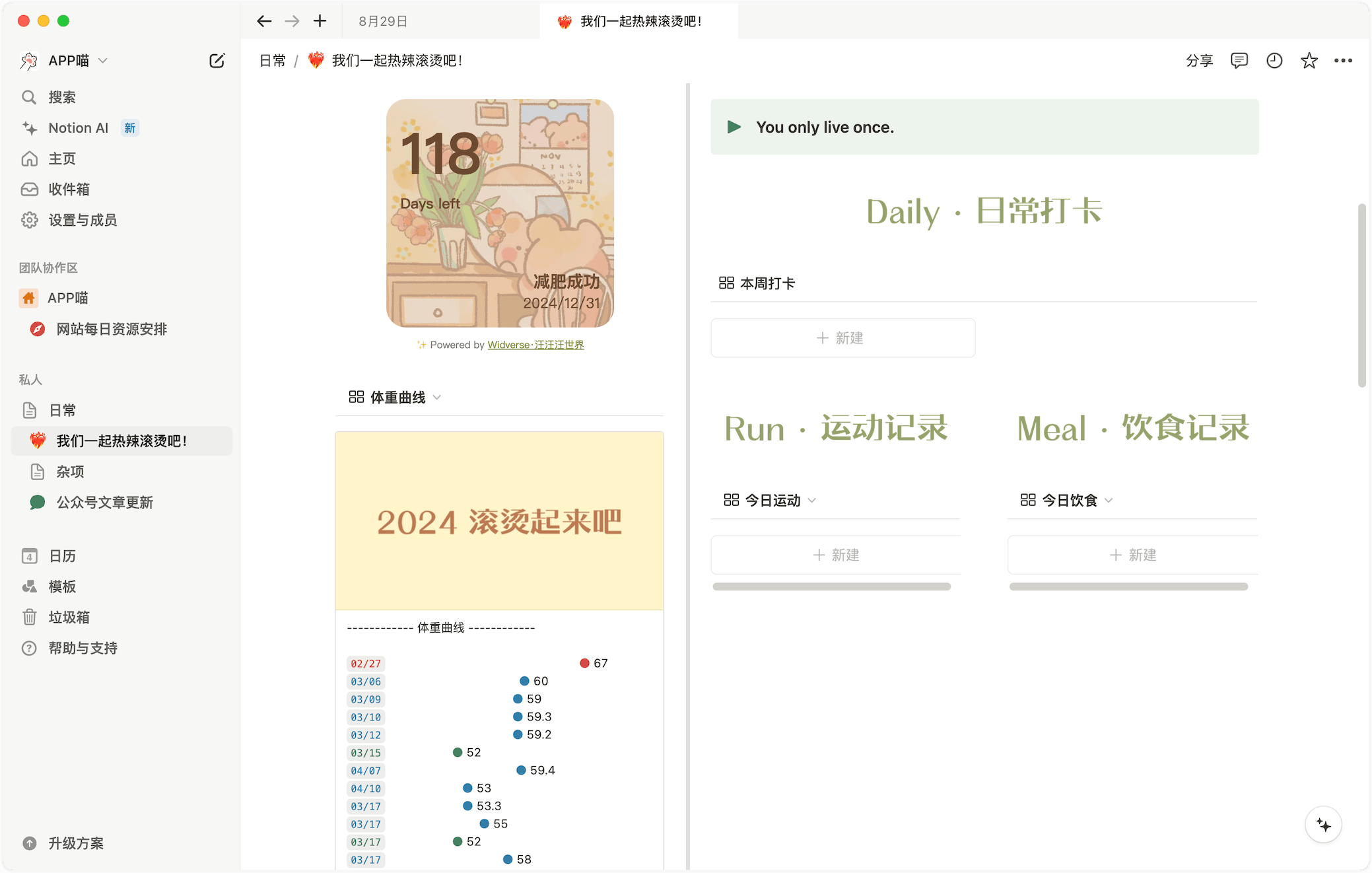1372x873 pixels.
Task: Click the search magnifier in the sidebar
Action: [x=29, y=97]
